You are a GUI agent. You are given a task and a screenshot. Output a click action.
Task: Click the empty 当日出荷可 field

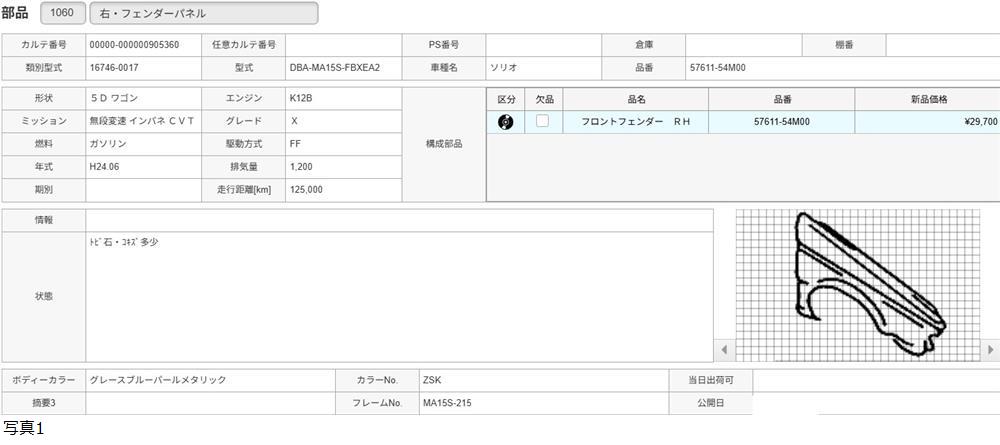[875, 381]
